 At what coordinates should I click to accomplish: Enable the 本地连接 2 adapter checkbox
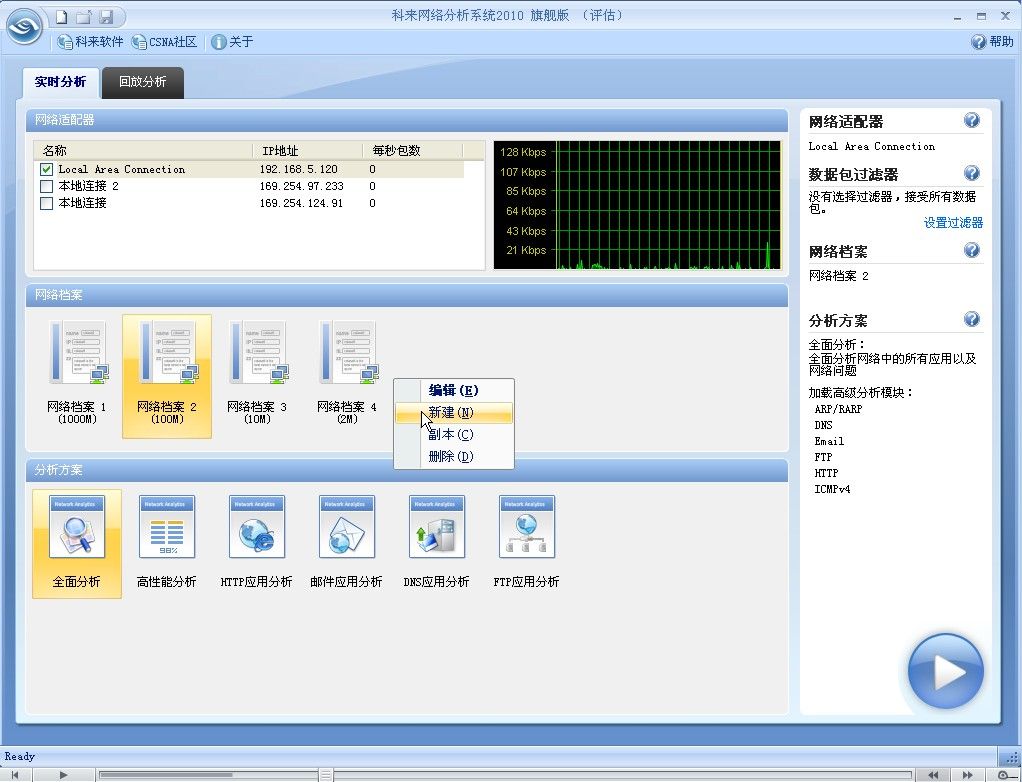tap(47, 186)
